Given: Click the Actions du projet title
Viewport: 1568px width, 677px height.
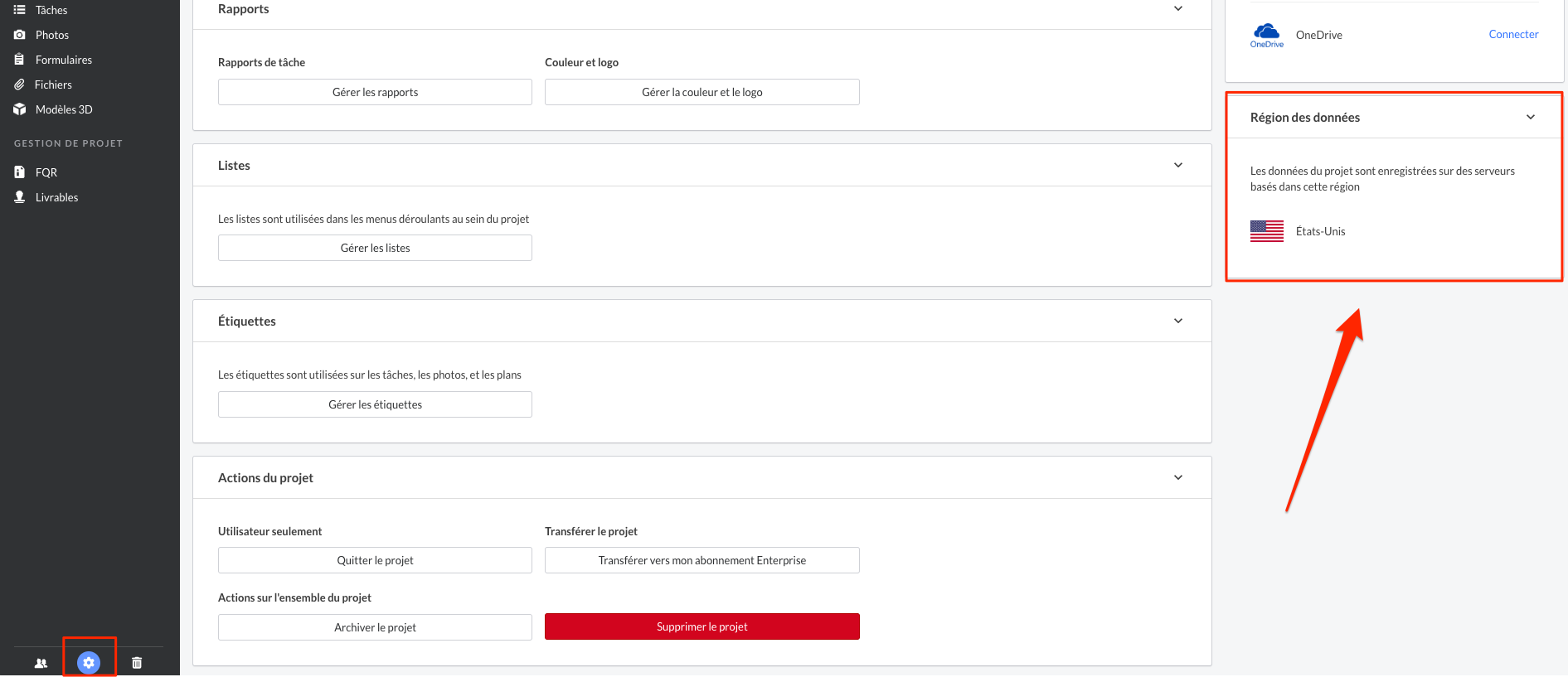Looking at the screenshot, I should coord(265,478).
